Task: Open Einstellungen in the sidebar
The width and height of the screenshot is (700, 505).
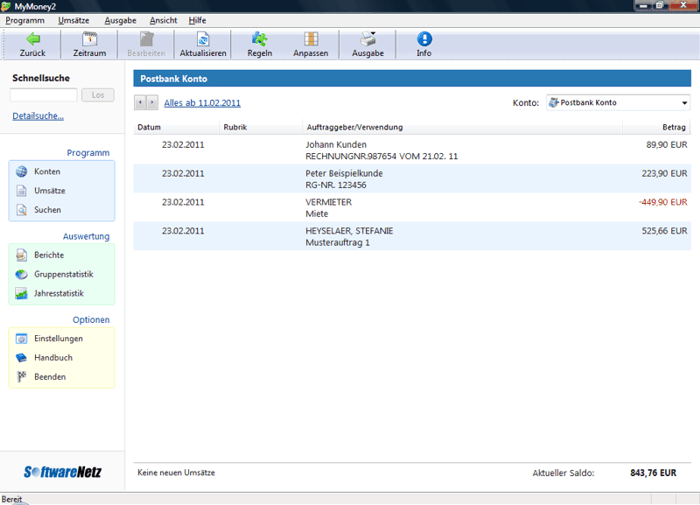Action: coord(58,338)
